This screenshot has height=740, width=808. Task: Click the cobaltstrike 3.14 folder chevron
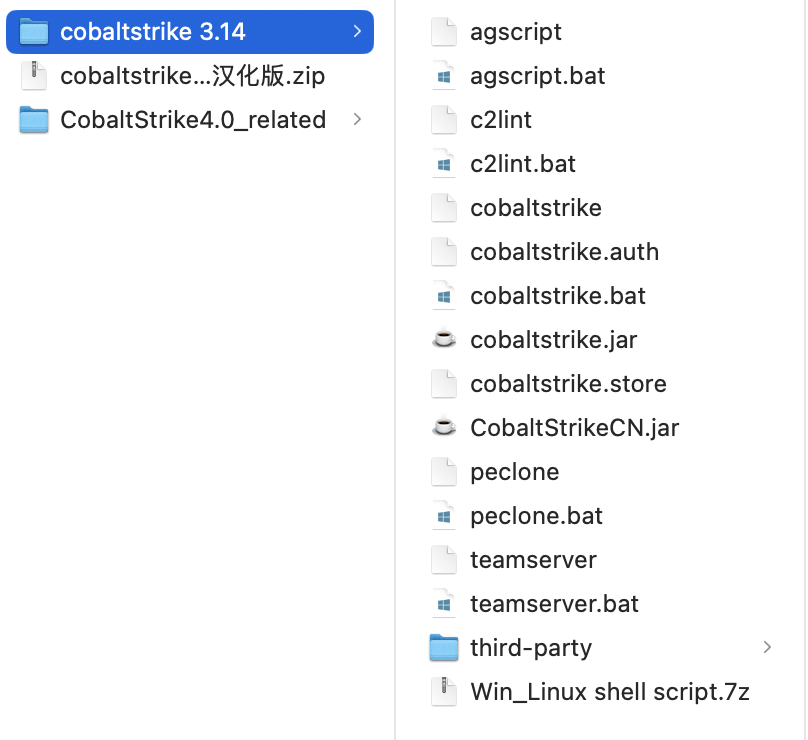[357, 32]
